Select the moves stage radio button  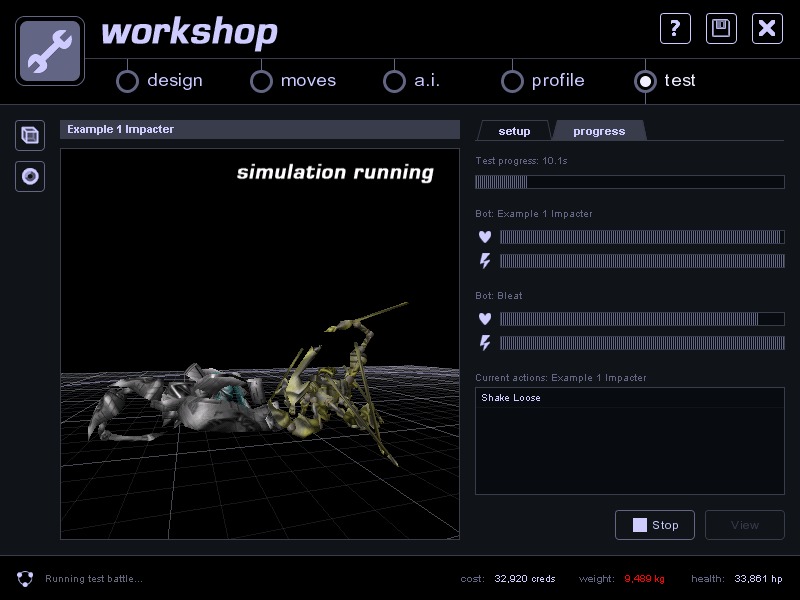[261, 81]
